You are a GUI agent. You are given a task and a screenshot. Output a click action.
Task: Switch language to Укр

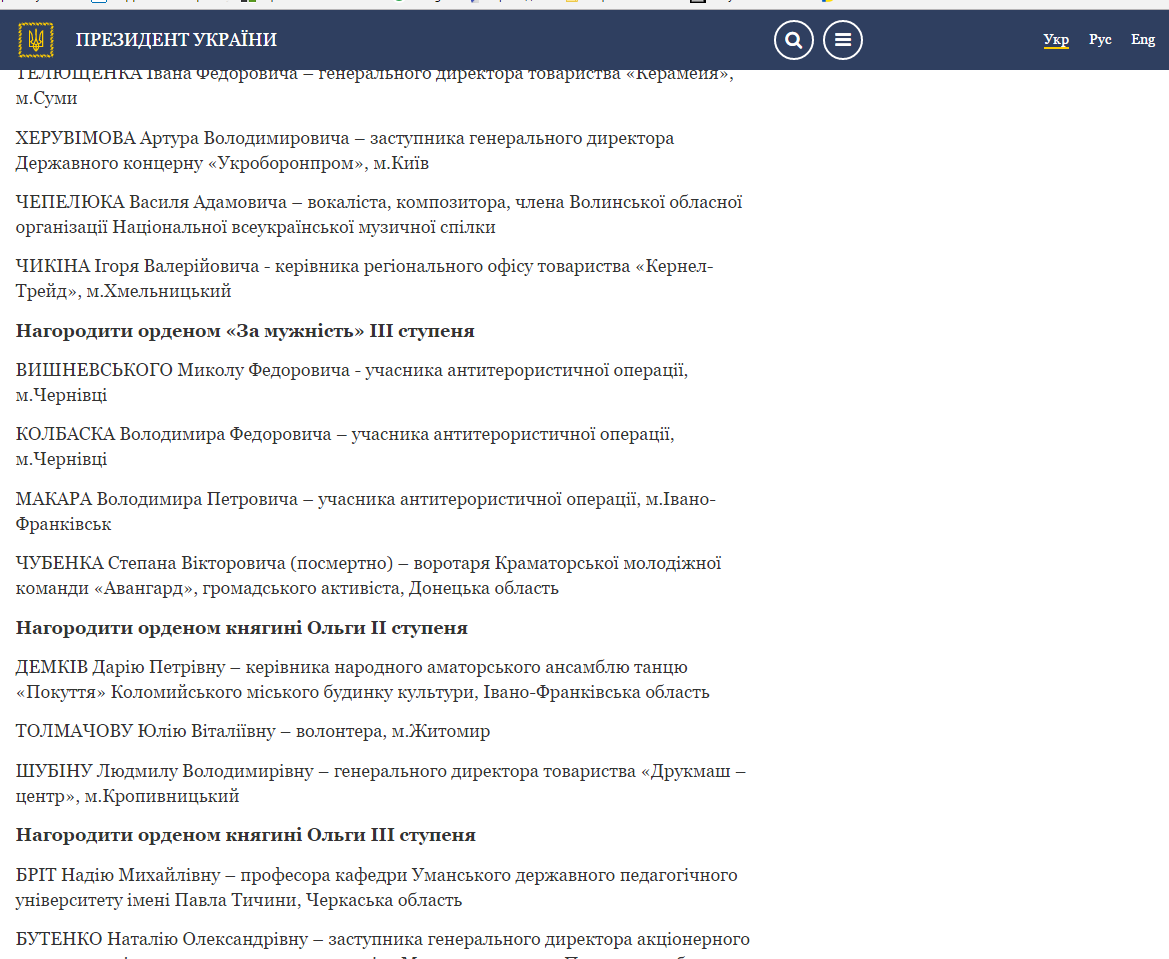tap(1056, 40)
